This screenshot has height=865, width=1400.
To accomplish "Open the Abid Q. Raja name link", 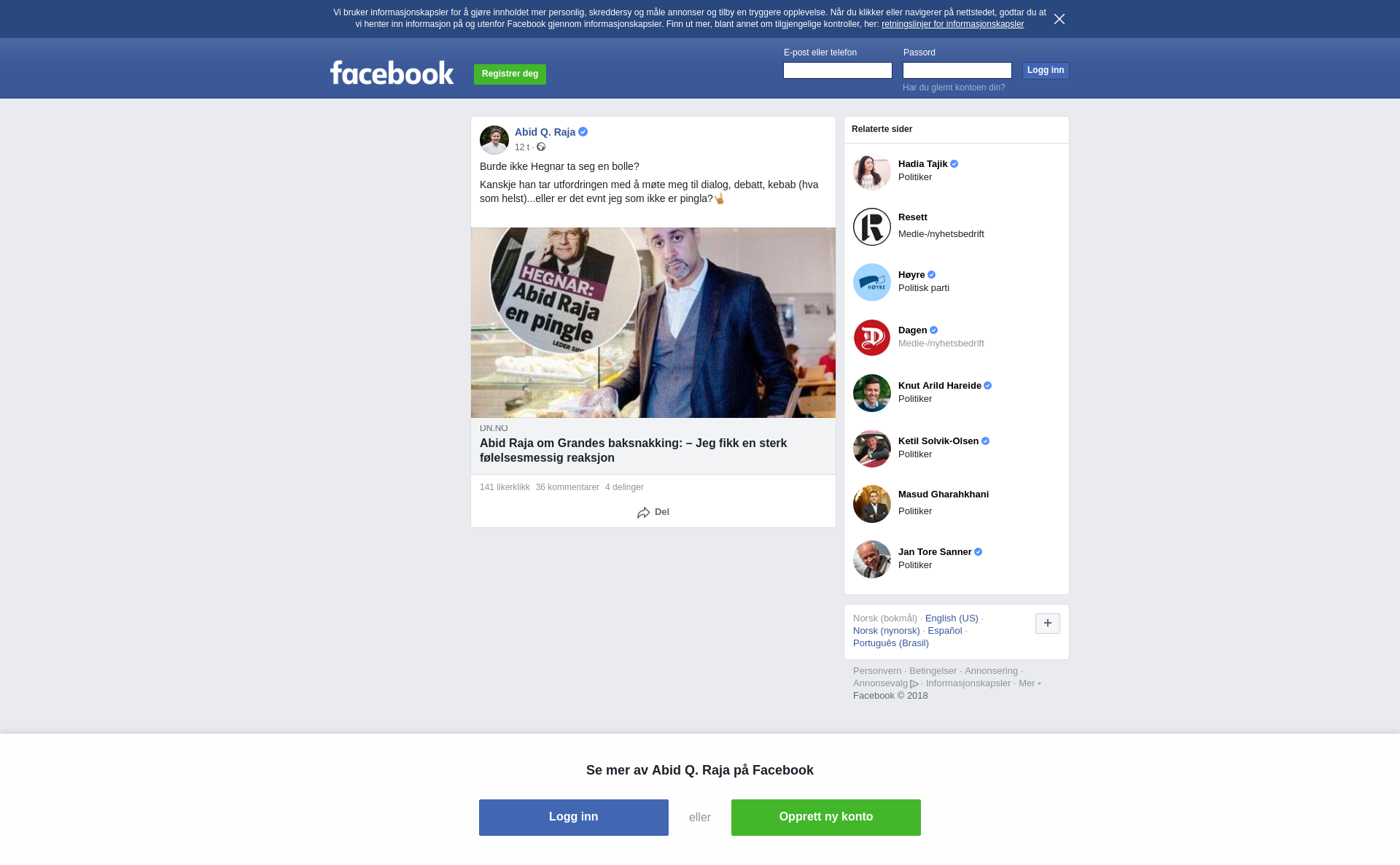I will 545,132.
